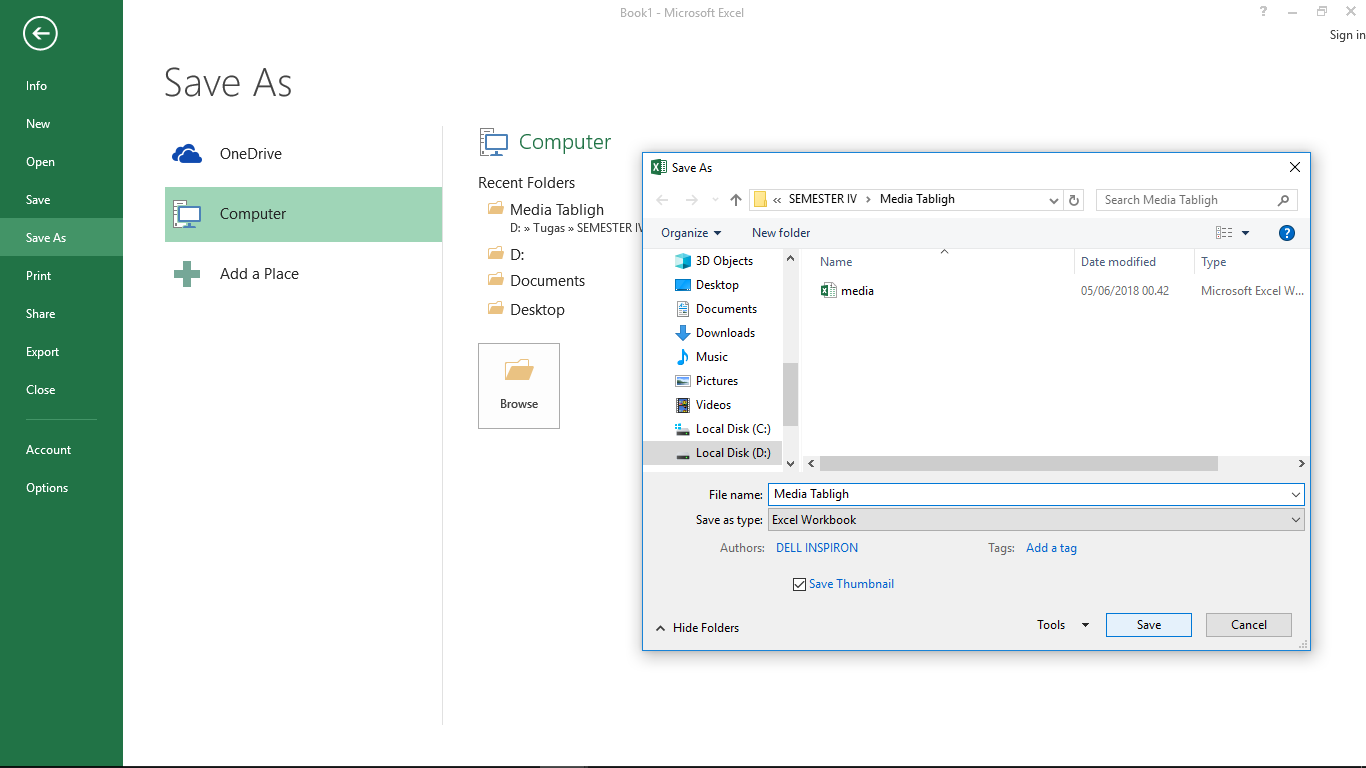Open the Tools dropdown menu

click(1063, 625)
